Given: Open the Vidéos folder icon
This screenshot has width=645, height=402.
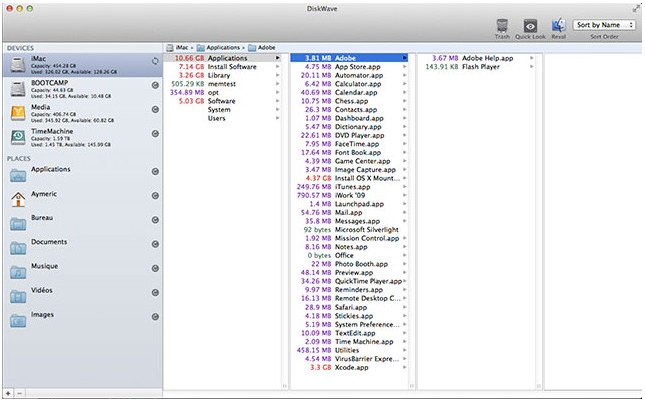Looking at the screenshot, I should (18, 297).
